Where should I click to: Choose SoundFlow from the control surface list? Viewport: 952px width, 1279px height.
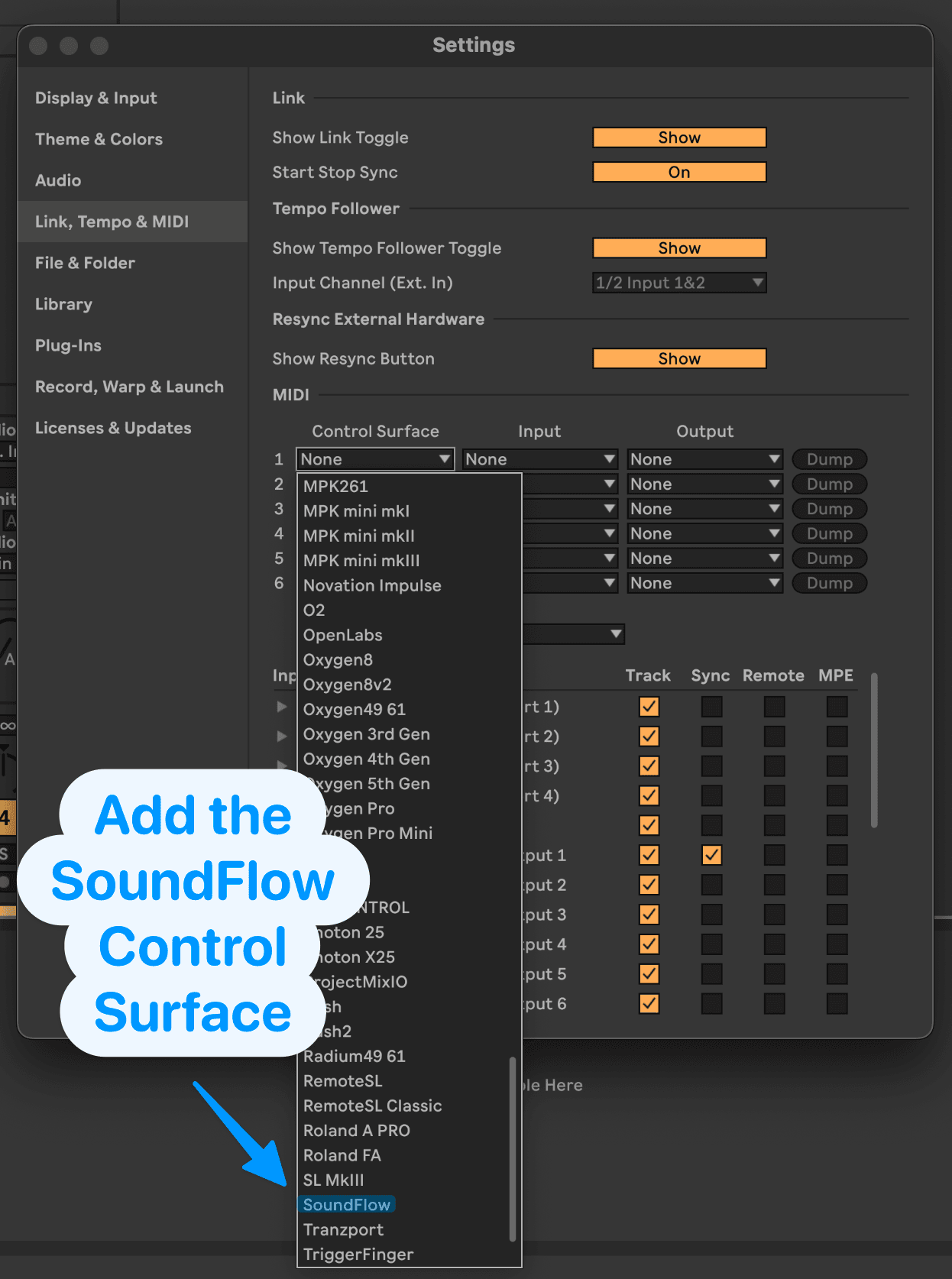coord(347,1205)
